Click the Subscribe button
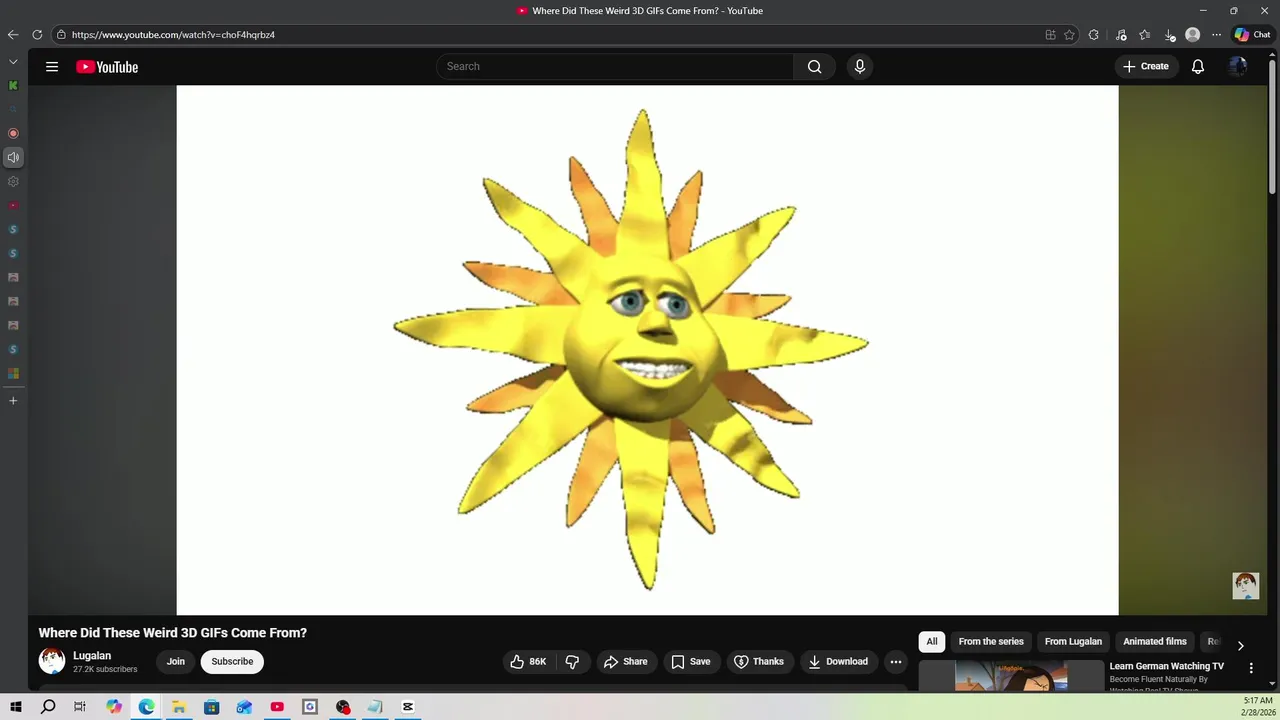Viewport: 1280px width, 720px height. click(232, 662)
